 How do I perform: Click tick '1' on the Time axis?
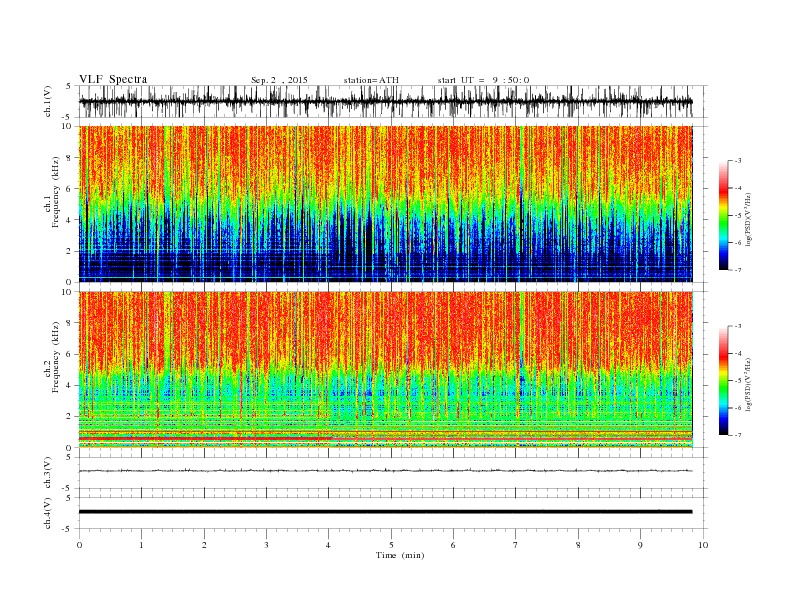141,545
